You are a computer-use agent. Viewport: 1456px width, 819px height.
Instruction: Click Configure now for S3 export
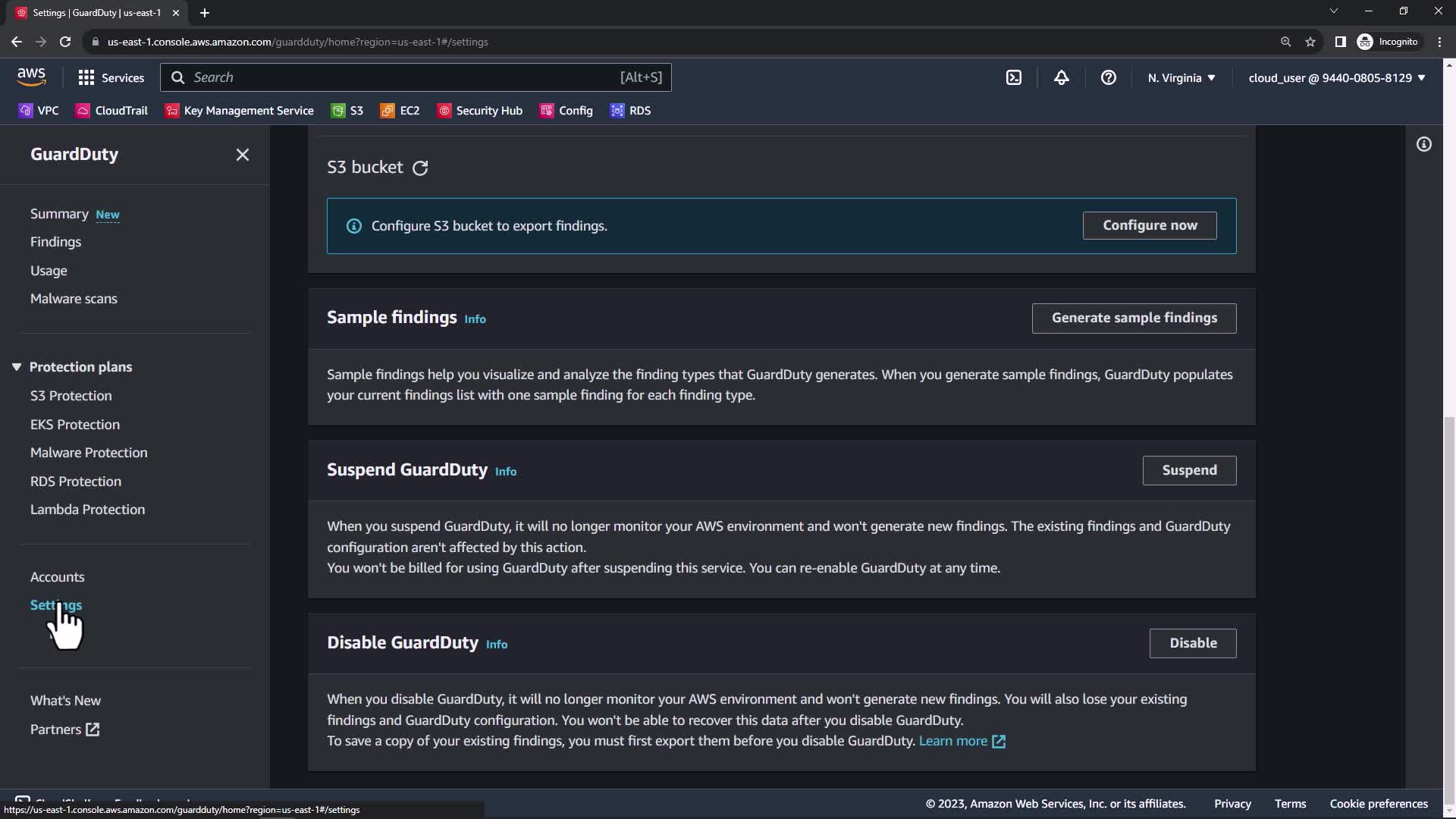click(1149, 225)
